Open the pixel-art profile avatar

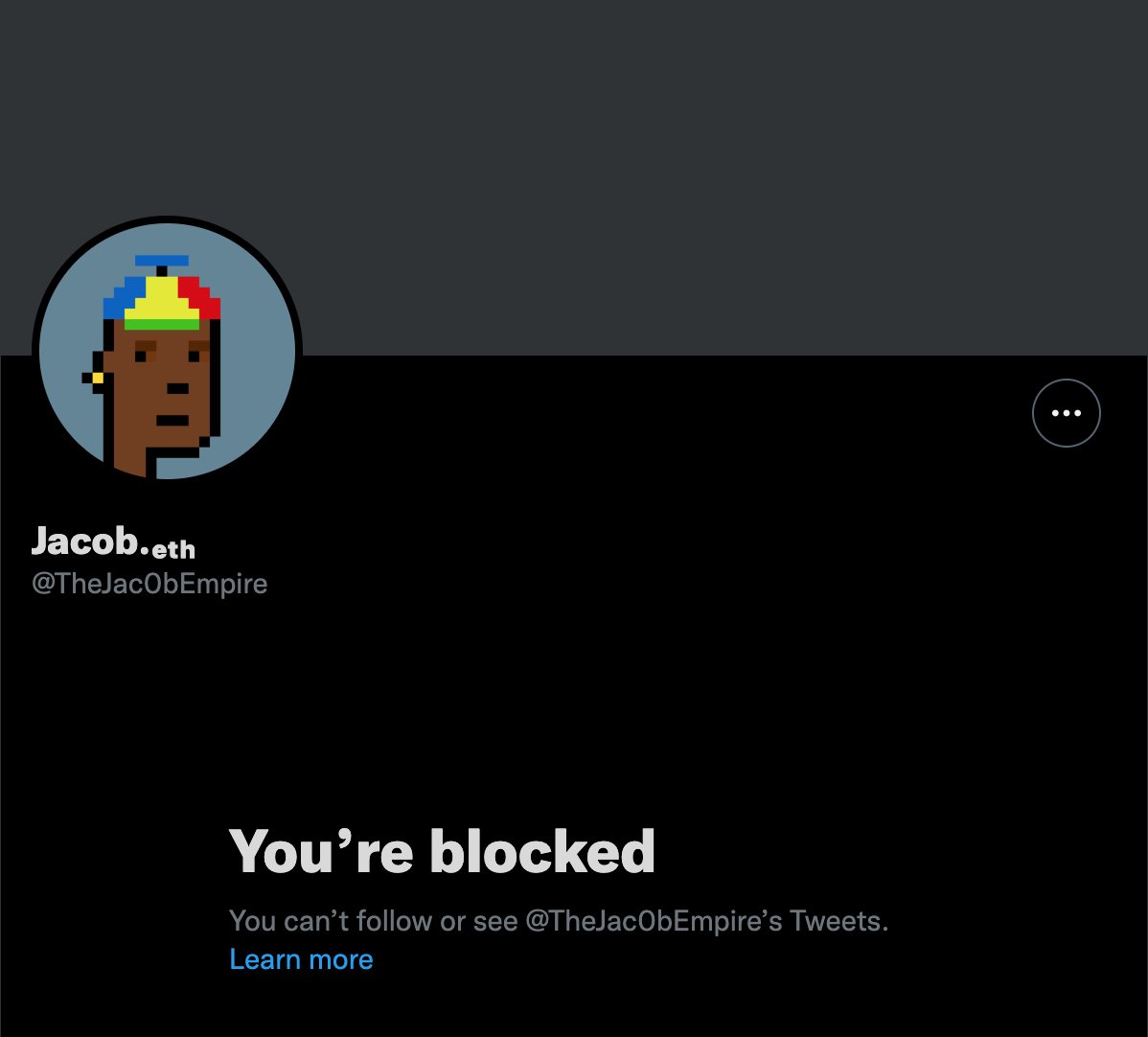pyautogui.click(x=167, y=351)
